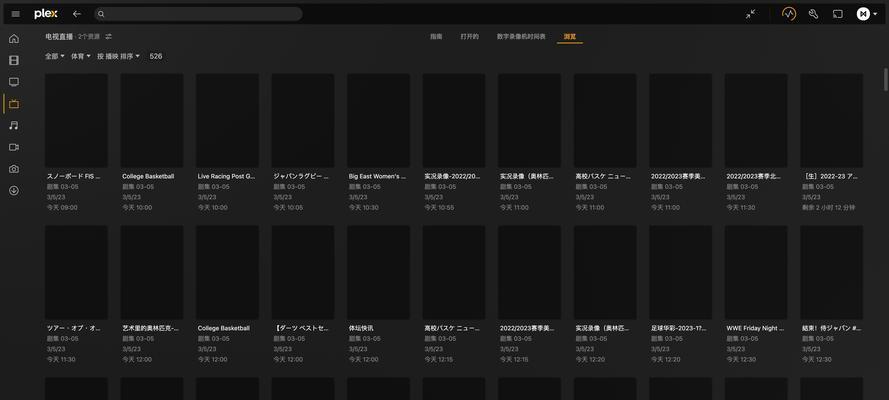
Task: Click the 电视直播 heading
Action: tap(59, 36)
